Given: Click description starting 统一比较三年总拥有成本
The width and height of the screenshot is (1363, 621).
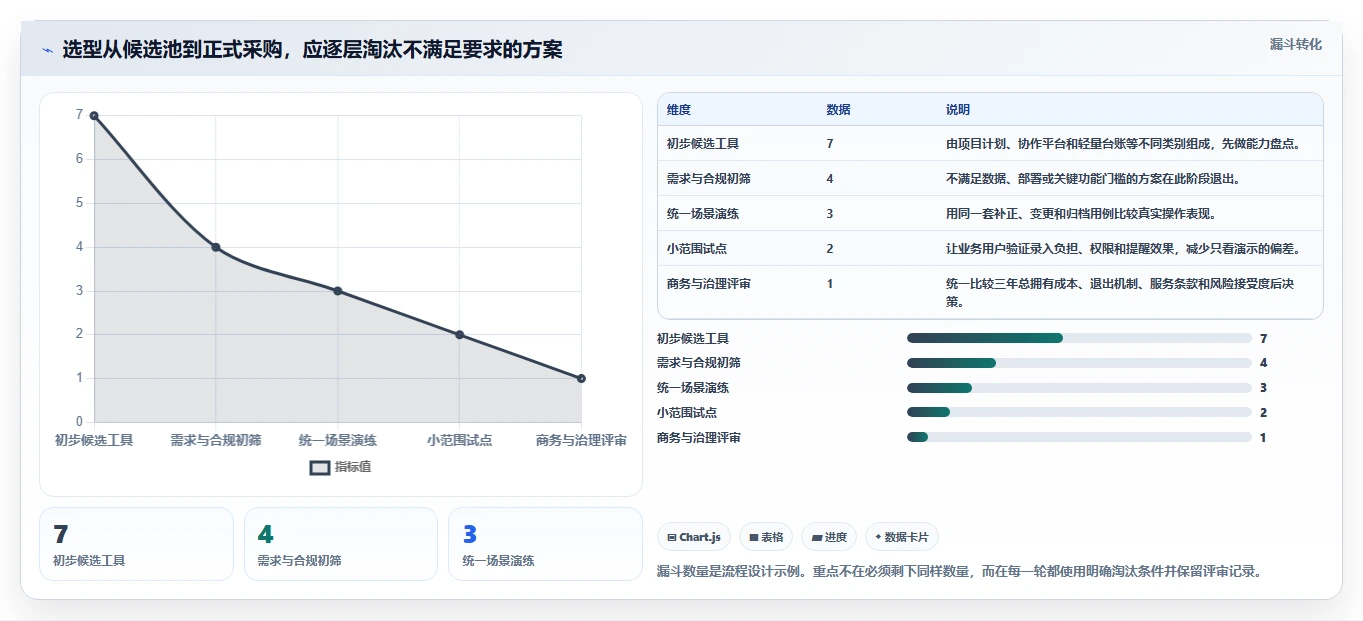Looking at the screenshot, I should click(x=1121, y=292).
